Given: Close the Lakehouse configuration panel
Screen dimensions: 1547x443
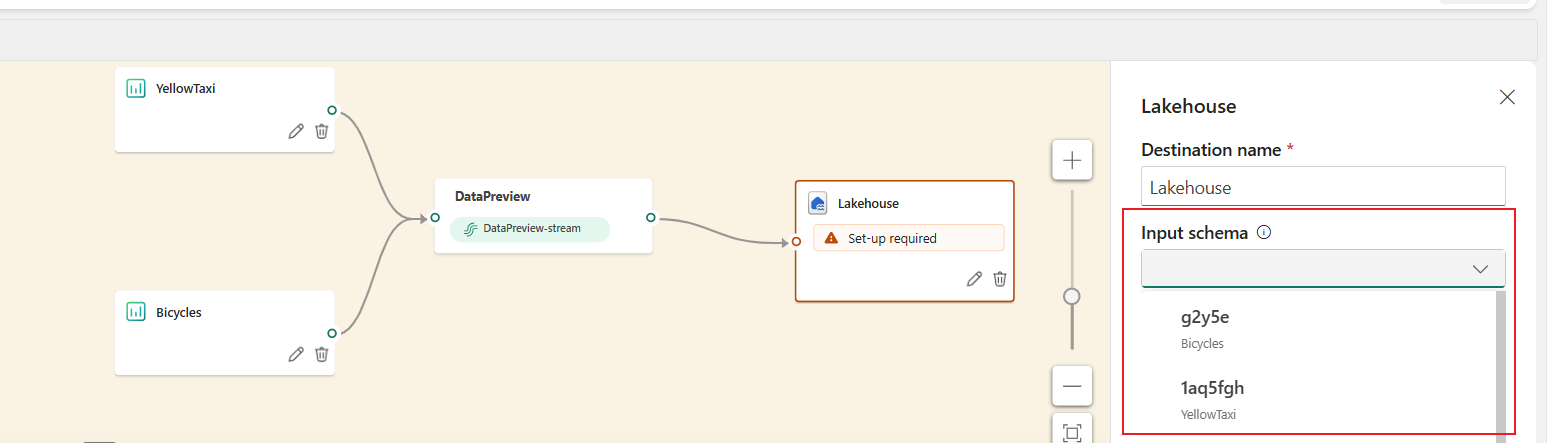Looking at the screenshot, I should (x=1507, y=97).
